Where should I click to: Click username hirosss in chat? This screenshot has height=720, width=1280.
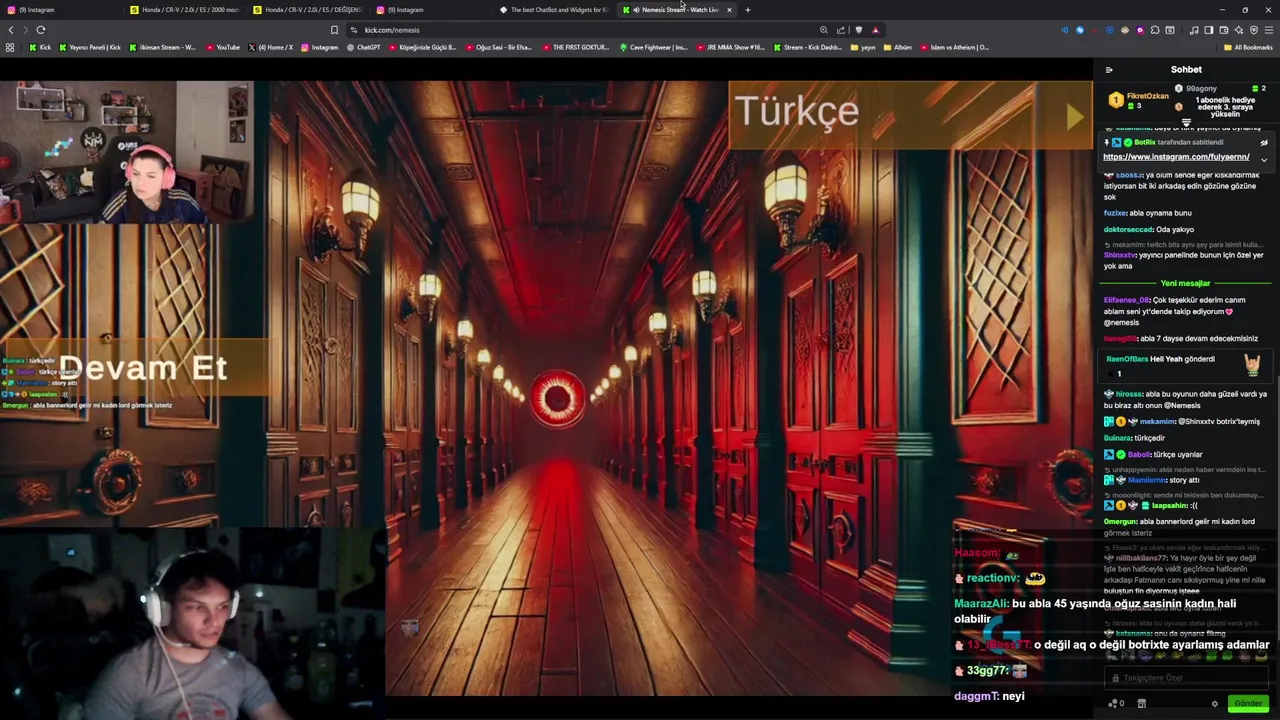click(x=1128, y=394)
